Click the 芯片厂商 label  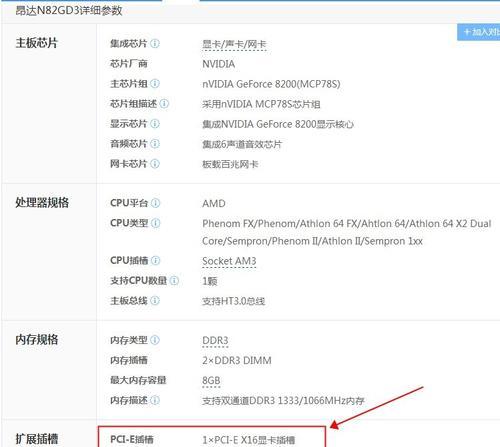129,63
